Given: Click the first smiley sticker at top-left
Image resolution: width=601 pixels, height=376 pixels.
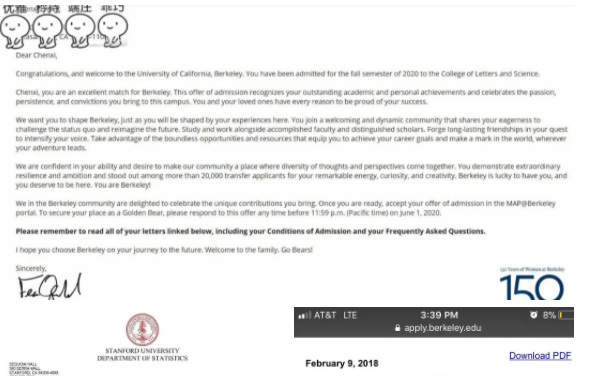Looking at the screenshot, I should (15, 31).
